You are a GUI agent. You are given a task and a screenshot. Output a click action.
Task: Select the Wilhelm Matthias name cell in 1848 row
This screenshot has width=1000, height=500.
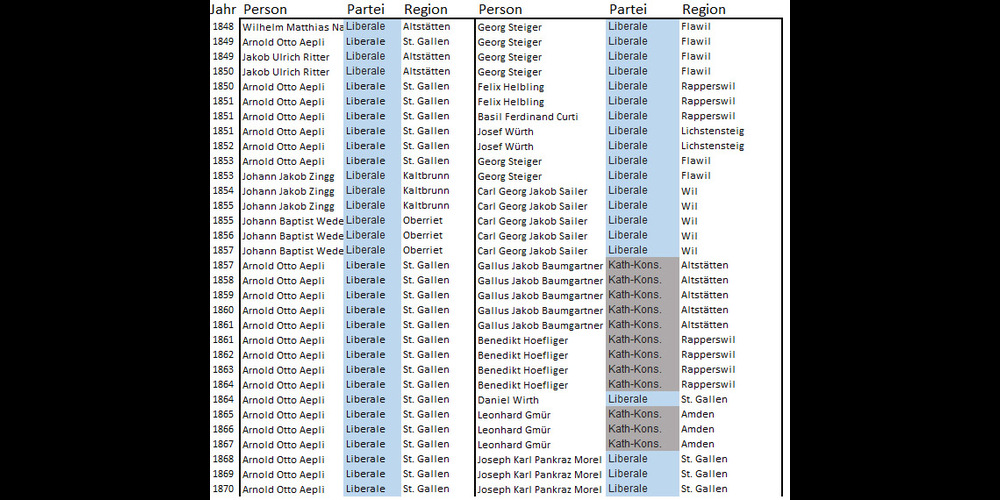[292, 27]
